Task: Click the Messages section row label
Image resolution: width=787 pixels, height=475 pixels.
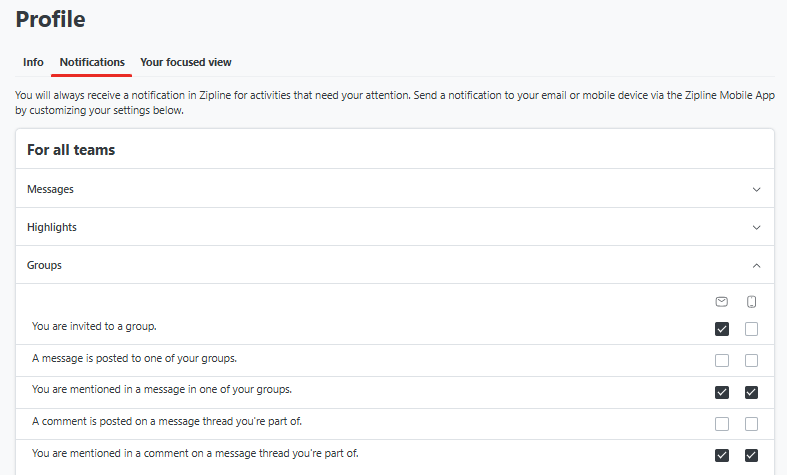Action: tap(50, 189)
